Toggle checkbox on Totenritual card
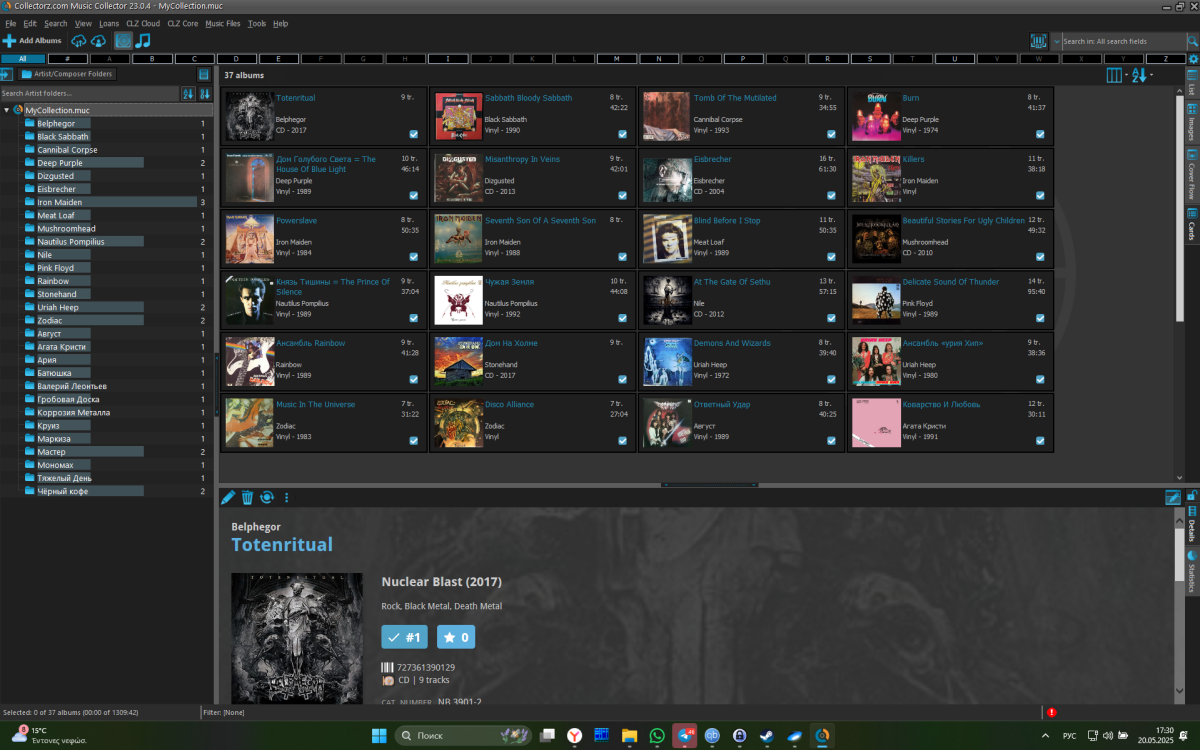Image resolution: width=1200 pixels, height=750 pixels. pos(413,134)
